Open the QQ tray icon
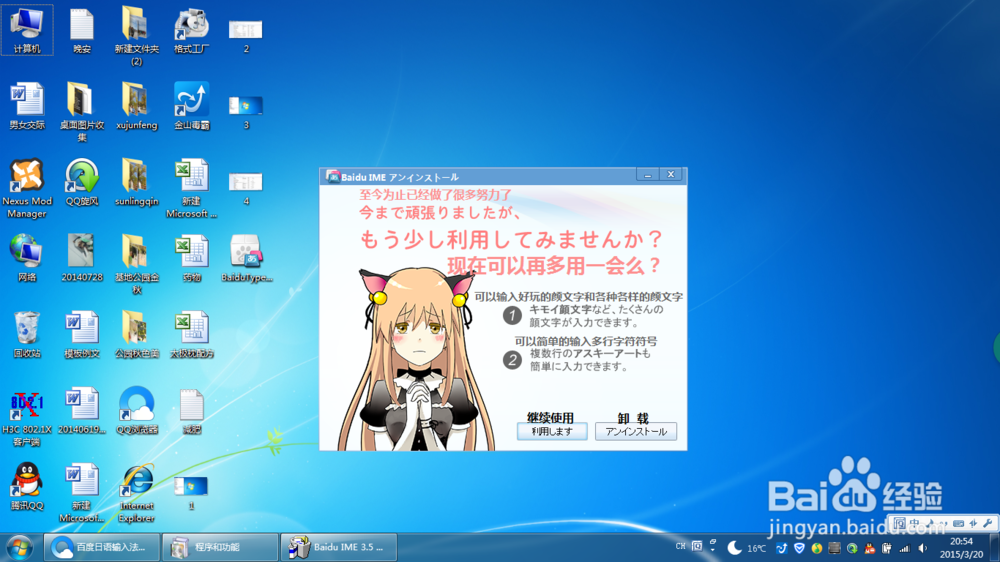 pyautogui.click(x=870, y=548)
